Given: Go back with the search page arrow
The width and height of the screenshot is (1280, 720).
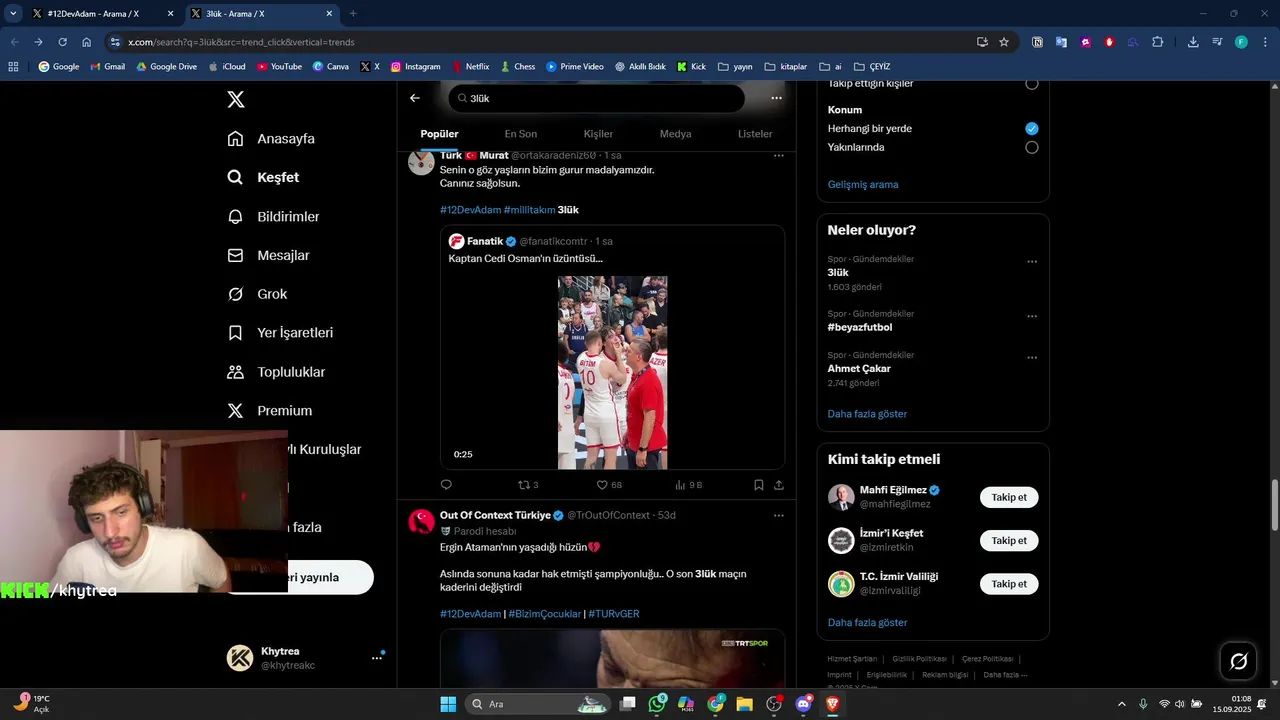Looking at the screenshot, I should pyautogui.click(x=415, y=98).
